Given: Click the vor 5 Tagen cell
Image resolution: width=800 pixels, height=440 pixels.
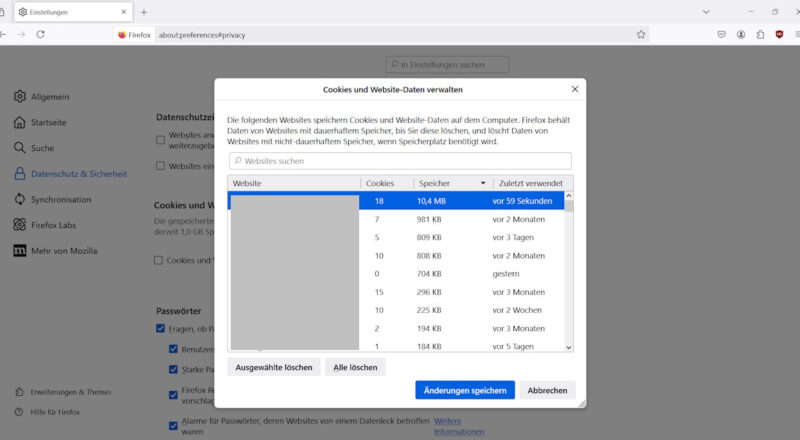Looking at the screenshot, I should pyautogui.click(x=513, y=346).
